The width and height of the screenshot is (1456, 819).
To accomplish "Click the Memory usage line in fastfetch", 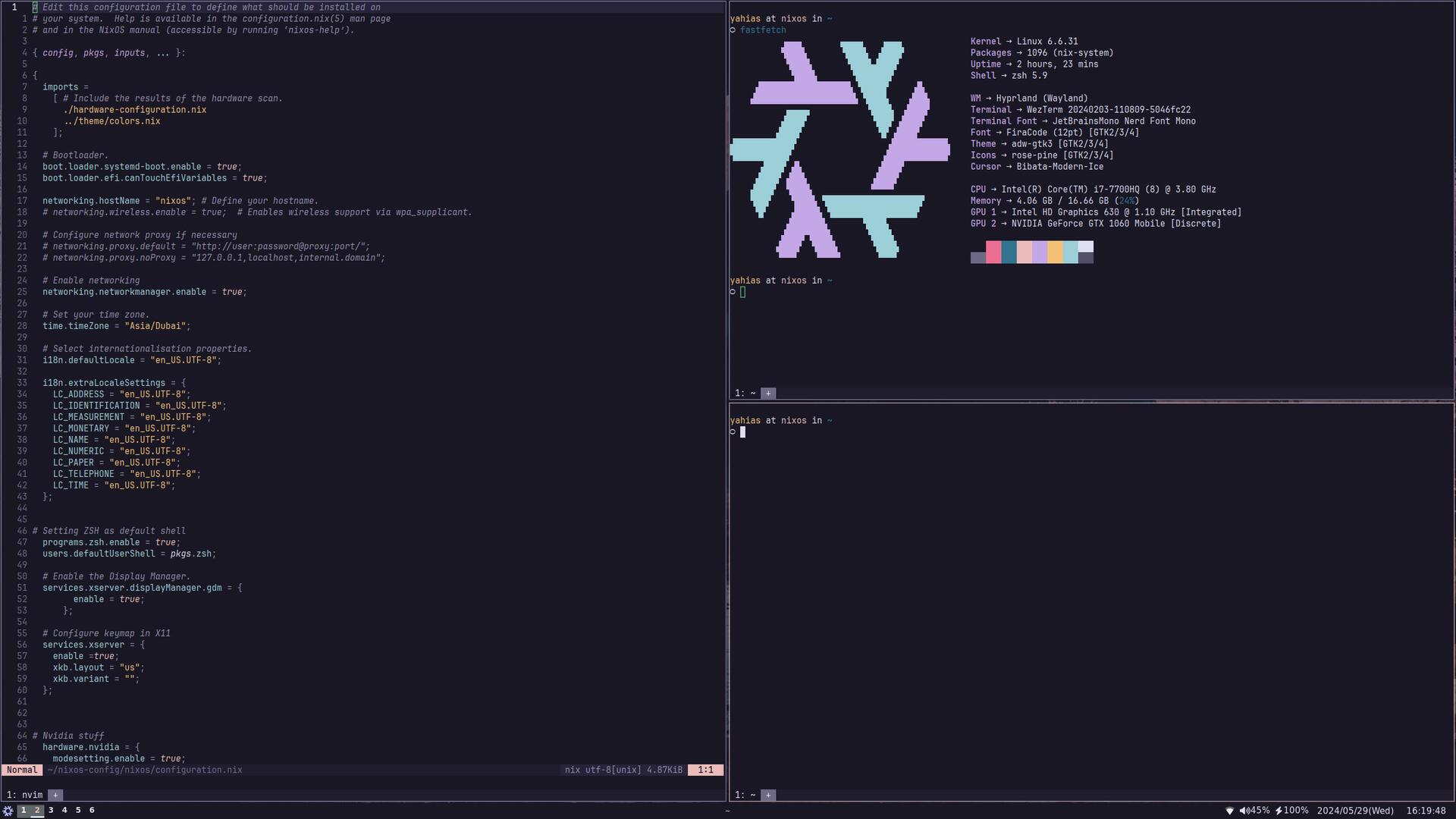I will (1055, 201).
